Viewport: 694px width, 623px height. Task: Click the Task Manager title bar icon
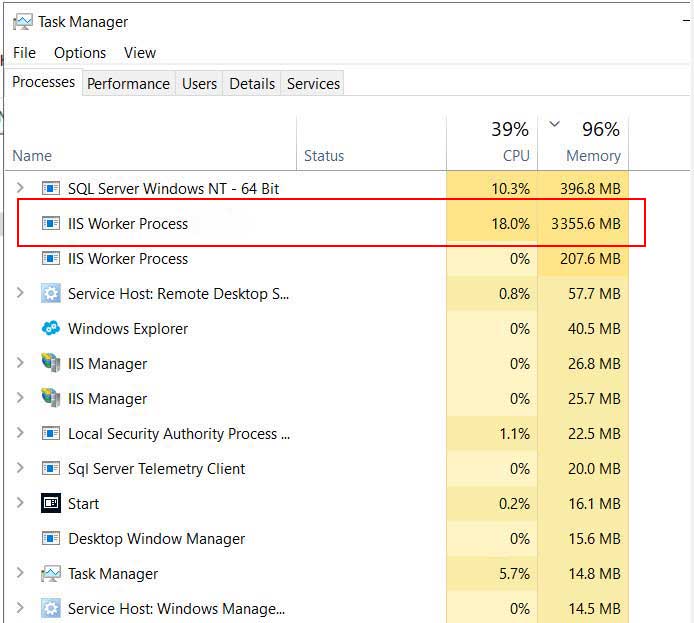tap(23, 22)
